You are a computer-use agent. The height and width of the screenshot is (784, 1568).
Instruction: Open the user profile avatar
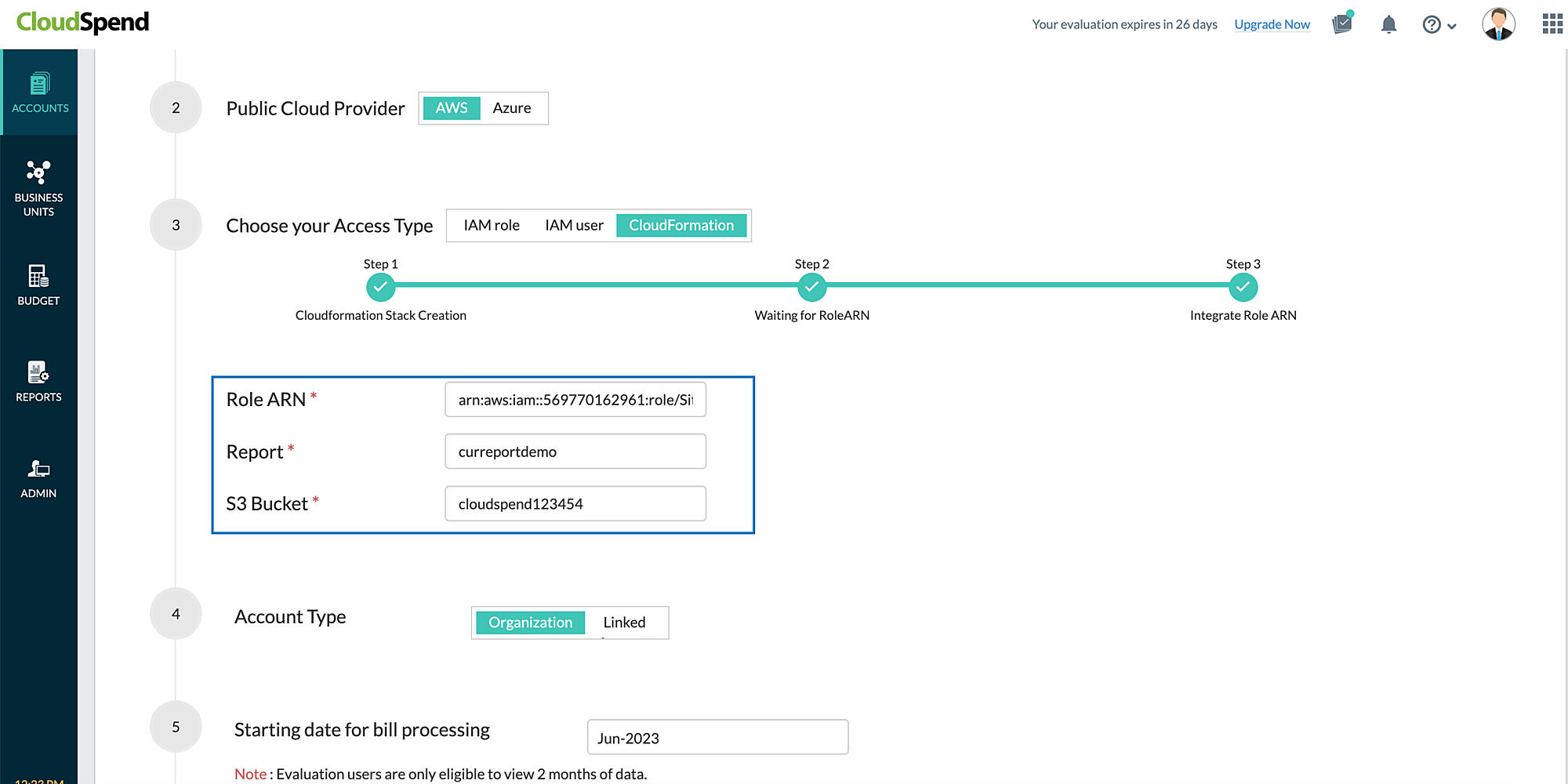click(1498, 24)
